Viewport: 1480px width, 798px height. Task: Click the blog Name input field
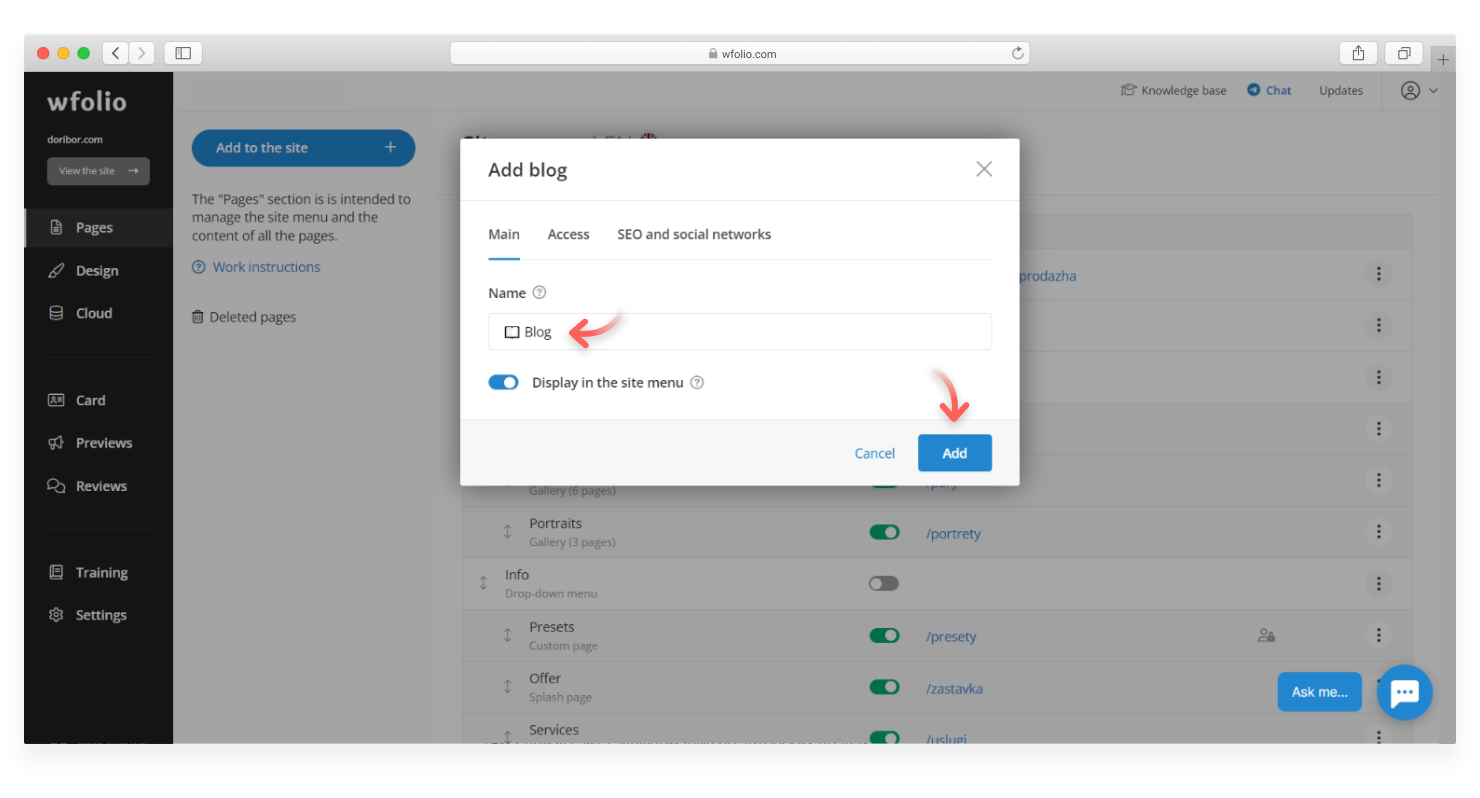click(760, 332)
